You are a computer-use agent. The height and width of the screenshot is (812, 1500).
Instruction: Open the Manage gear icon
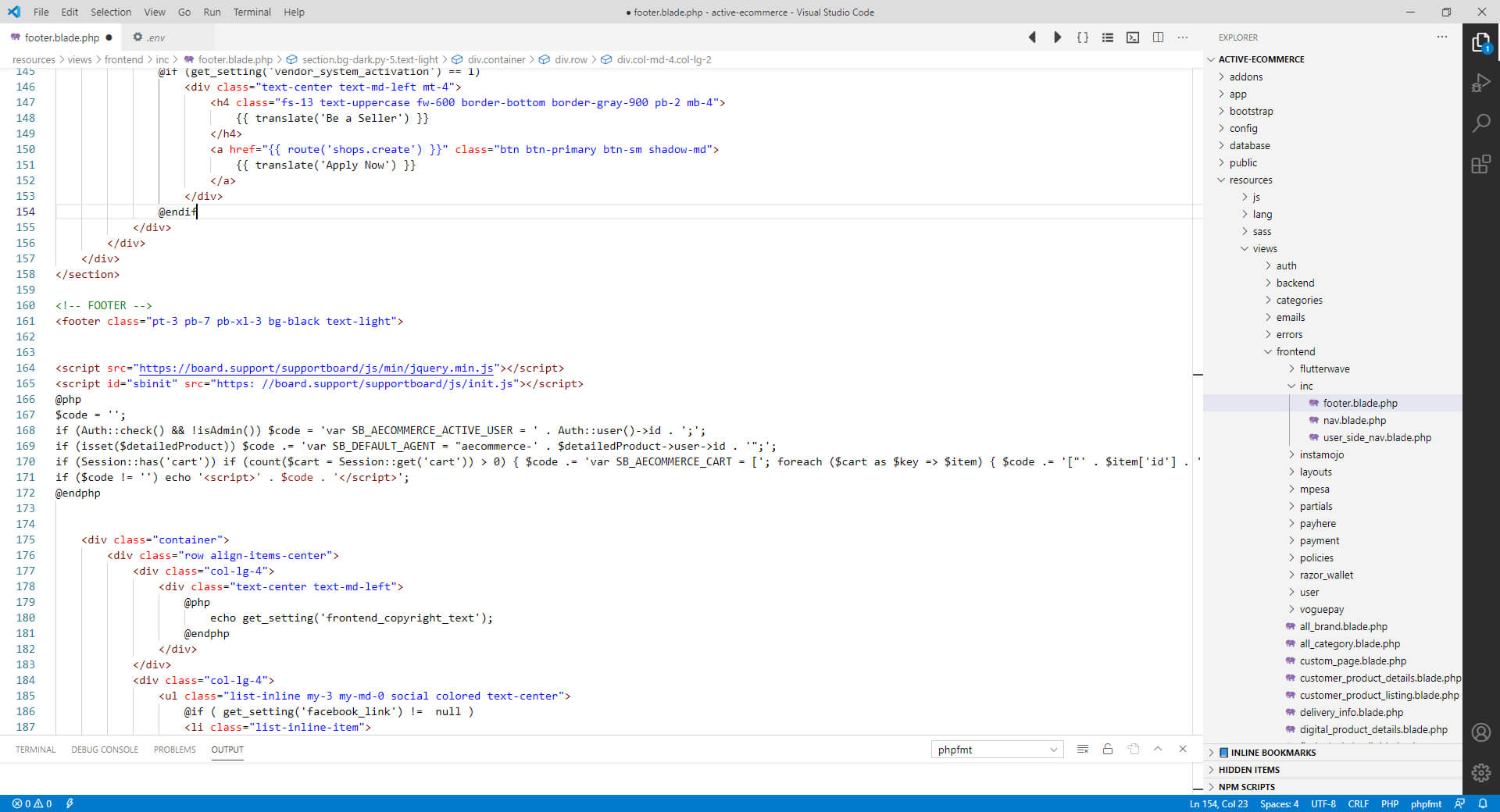[1480, 773]
